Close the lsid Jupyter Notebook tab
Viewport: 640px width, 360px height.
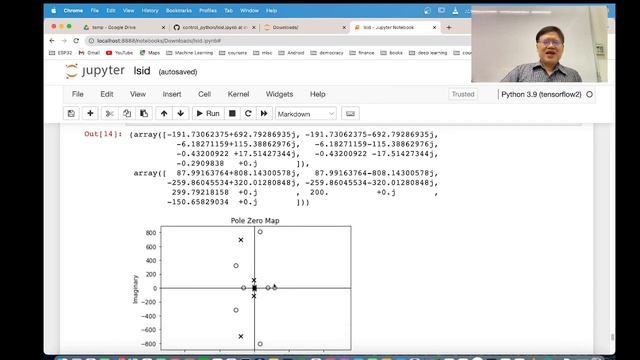[434, 27]
